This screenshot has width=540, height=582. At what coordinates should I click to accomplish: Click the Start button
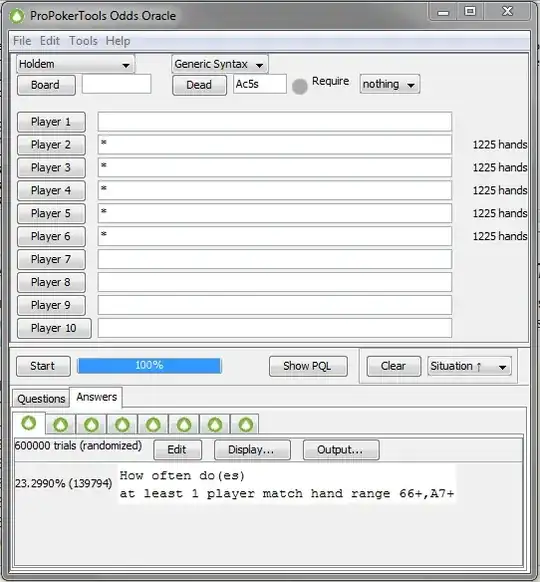[x=43, y=366]
